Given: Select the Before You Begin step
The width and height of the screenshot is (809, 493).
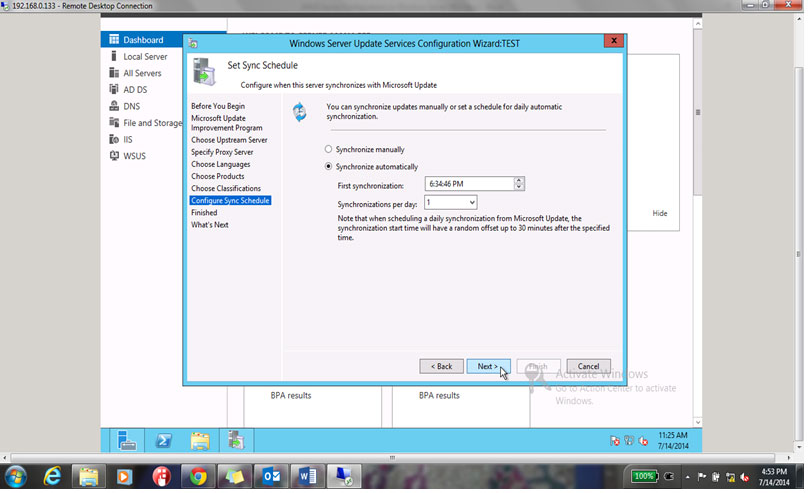Looking at the screenshot, I should [218, 106].
